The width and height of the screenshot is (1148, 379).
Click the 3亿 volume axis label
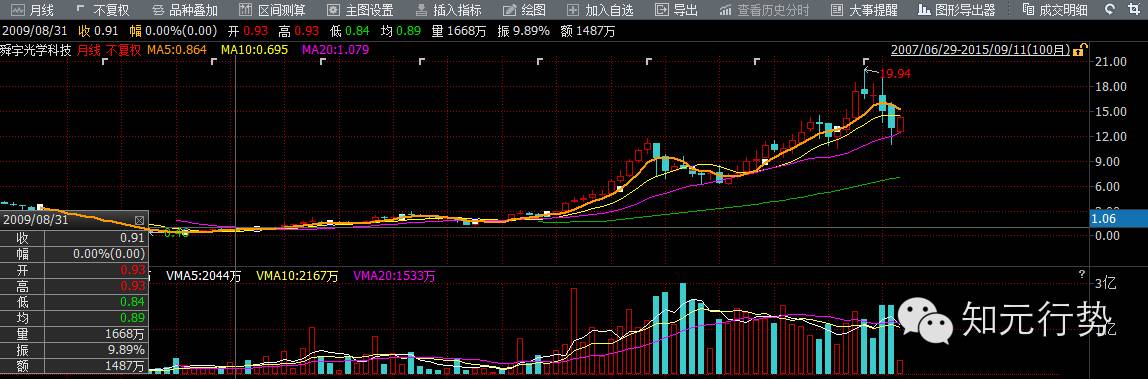coord(1106,284)
